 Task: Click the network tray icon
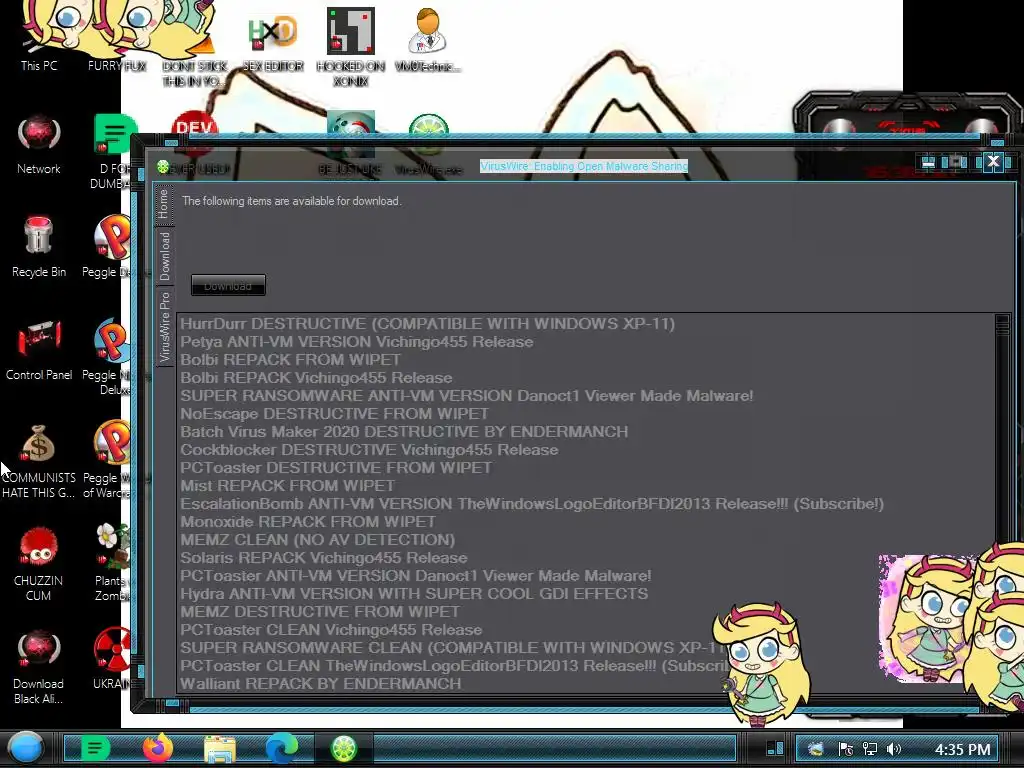click(869, 749)
